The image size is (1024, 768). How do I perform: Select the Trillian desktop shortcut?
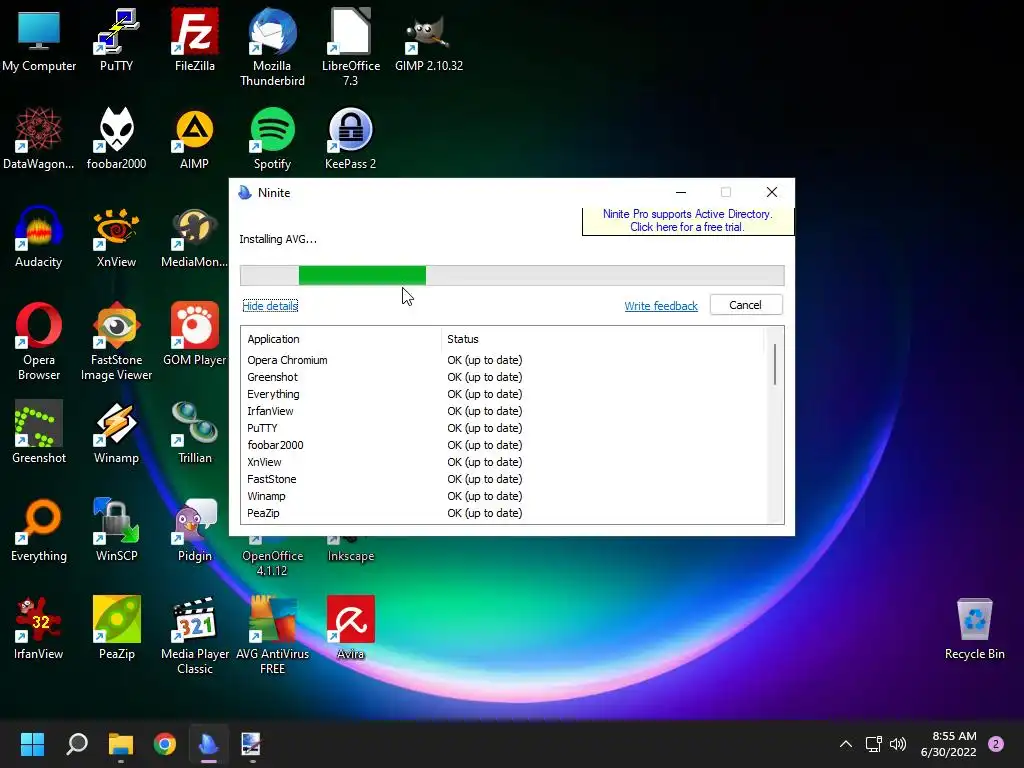point(195,432)
